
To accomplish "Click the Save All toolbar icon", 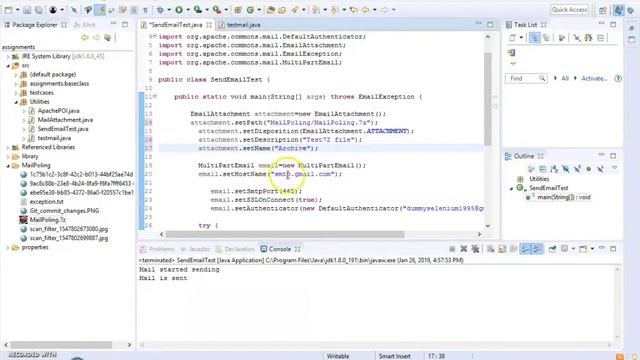I will 38,10.
